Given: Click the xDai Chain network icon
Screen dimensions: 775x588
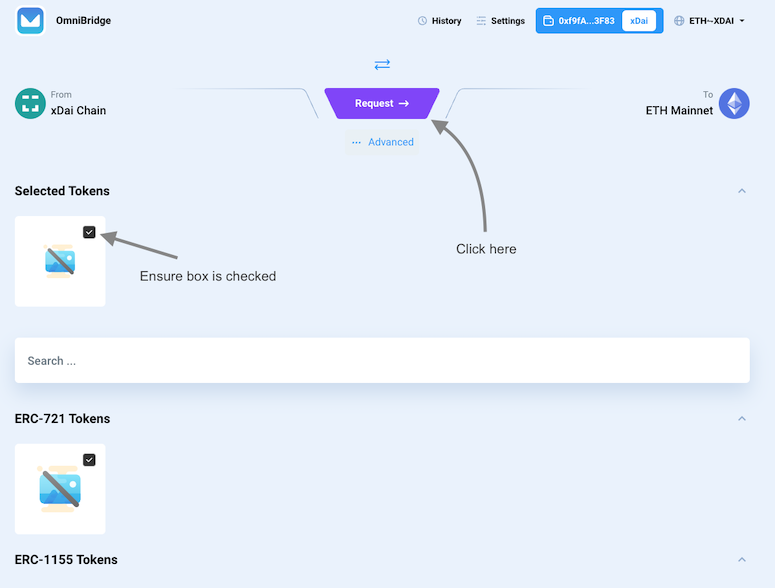Looking at the screenshot, I should click(31, 104).
